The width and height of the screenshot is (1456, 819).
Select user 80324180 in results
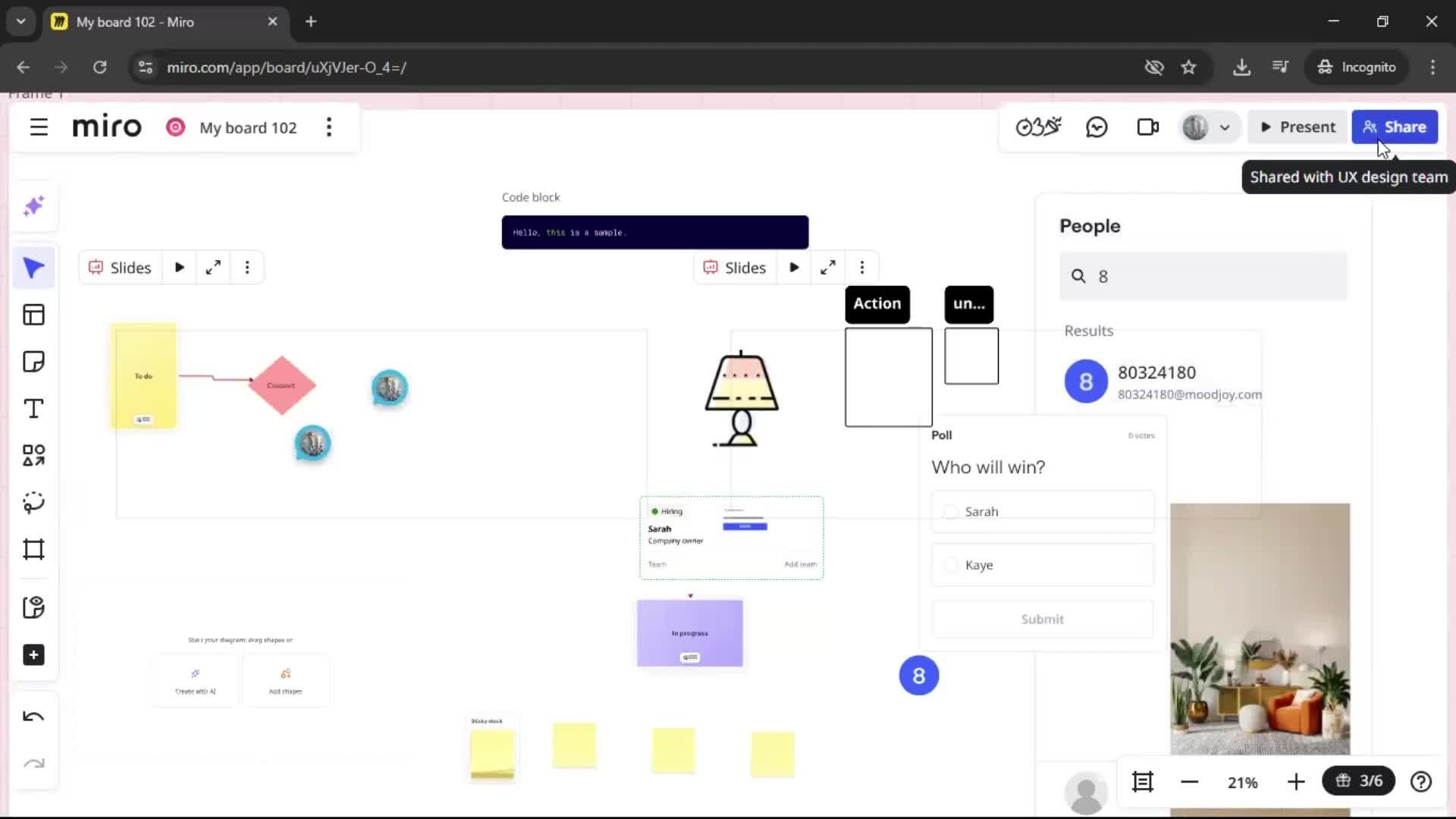point(1163,381)
